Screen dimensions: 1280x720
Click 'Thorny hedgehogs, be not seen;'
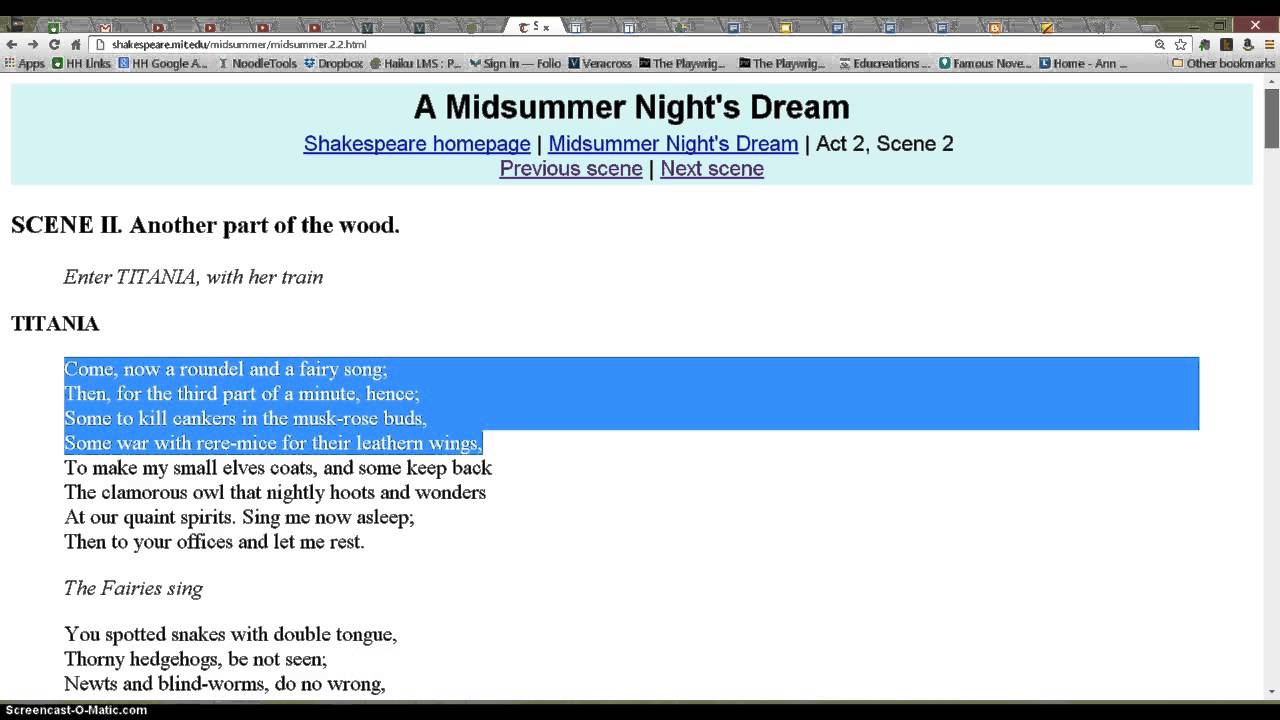(x=195, y=660)
